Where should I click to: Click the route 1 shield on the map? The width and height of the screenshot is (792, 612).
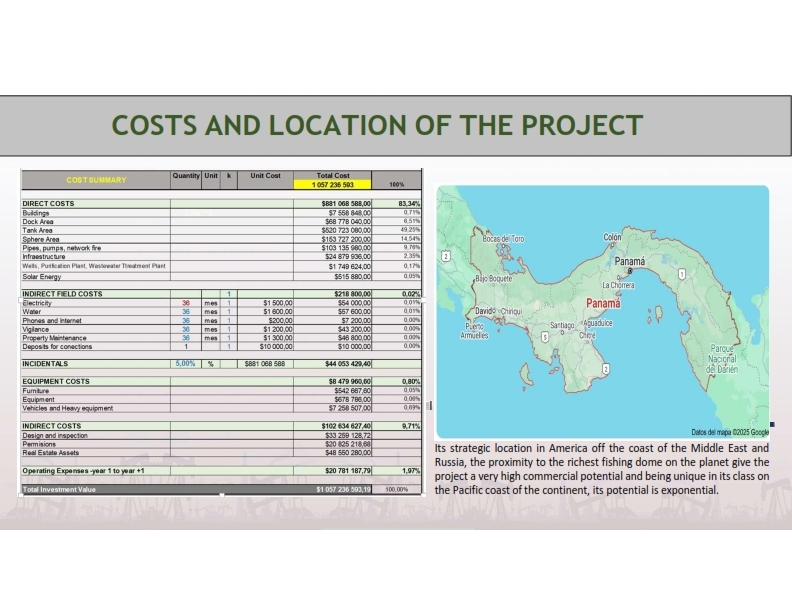681,273
